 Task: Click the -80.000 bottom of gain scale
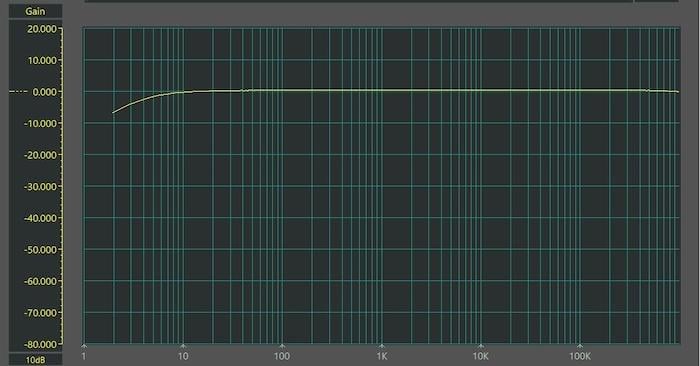[41, 345]
